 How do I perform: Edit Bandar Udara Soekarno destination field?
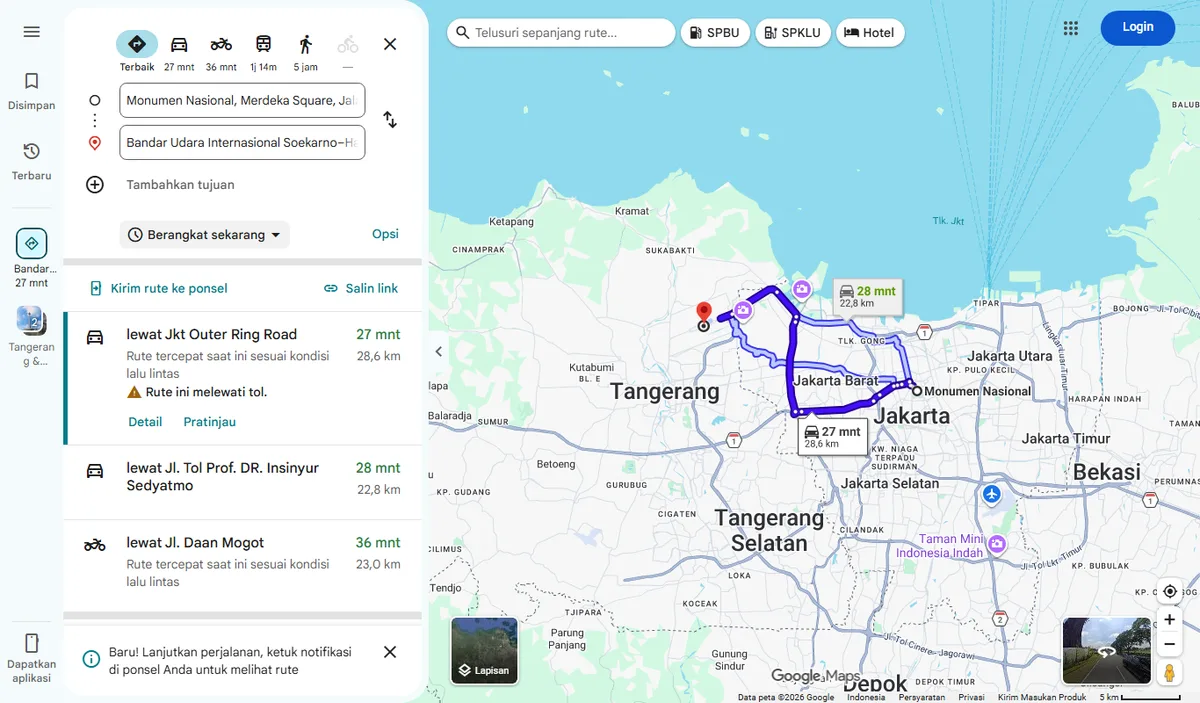(x=242, y=142)
